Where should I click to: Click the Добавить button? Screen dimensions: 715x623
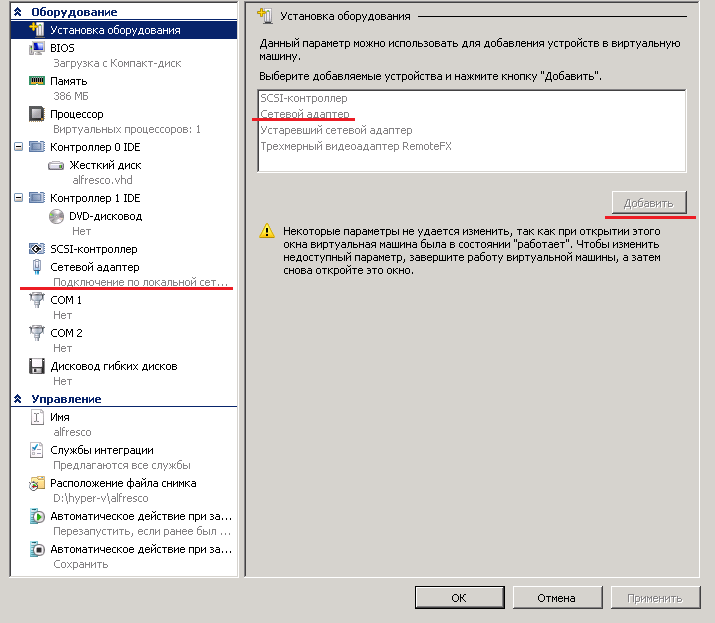pyautogui.click(x=649, y=202)
